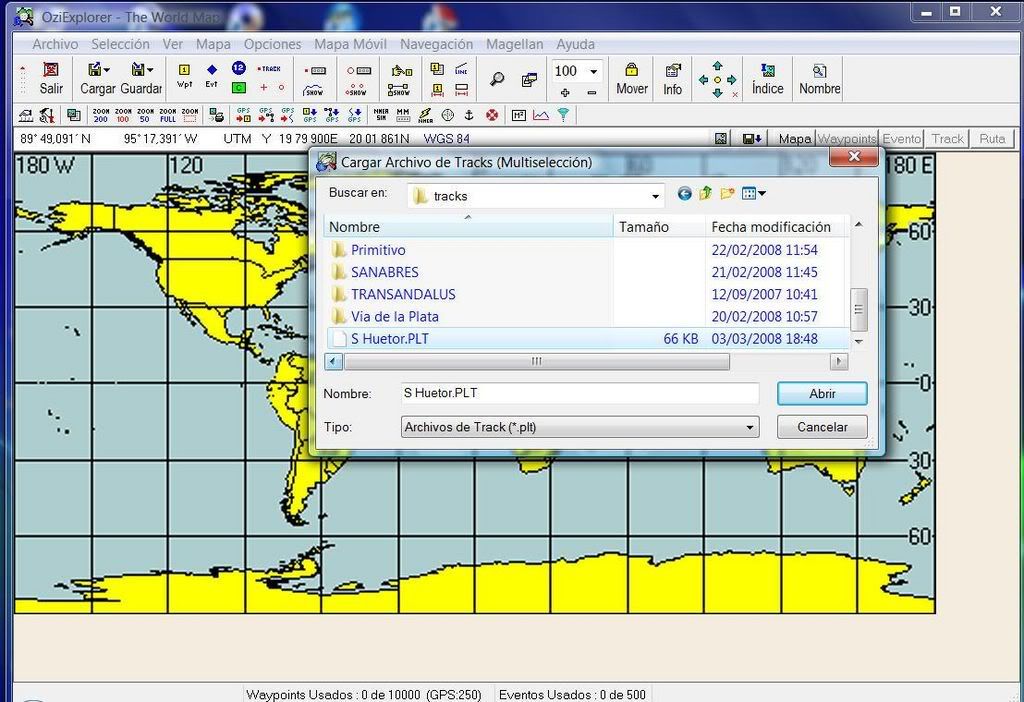Click the back arrow in file dialog

[x=684, y=193]
